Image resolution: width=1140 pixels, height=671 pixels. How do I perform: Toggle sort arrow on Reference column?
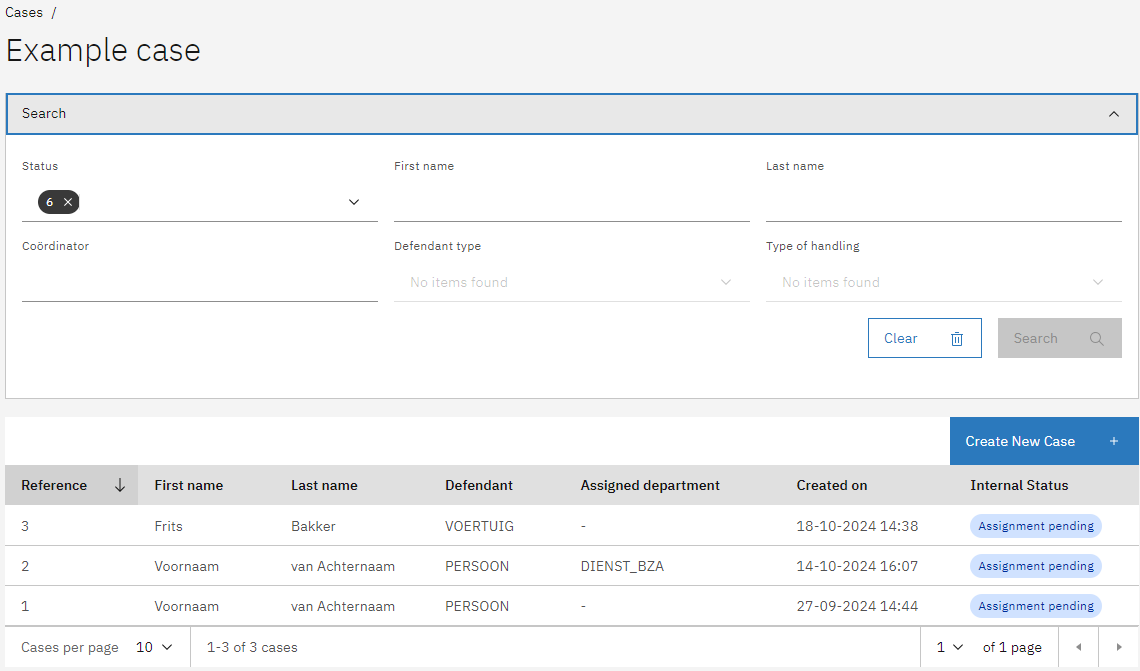pyautogui.click(x=120, y=486)
